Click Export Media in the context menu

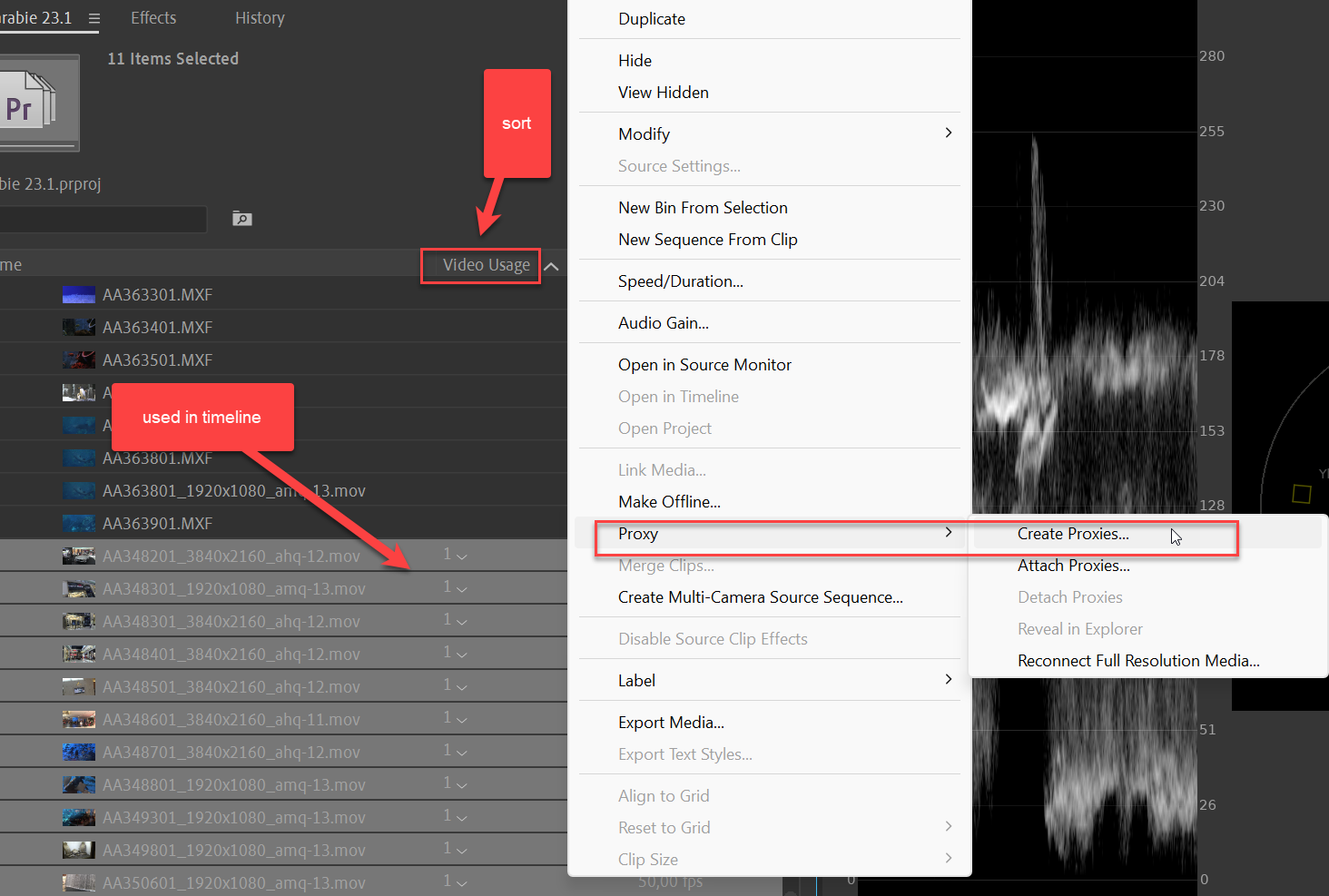[x=671, y=722]
